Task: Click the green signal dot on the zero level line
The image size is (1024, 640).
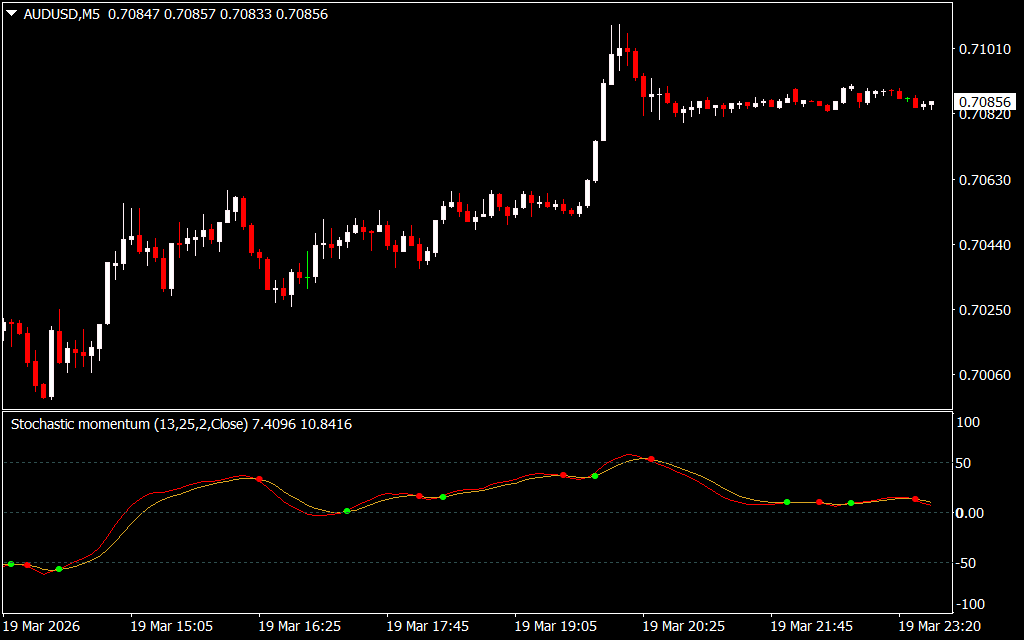Action: tap(347, 511)
